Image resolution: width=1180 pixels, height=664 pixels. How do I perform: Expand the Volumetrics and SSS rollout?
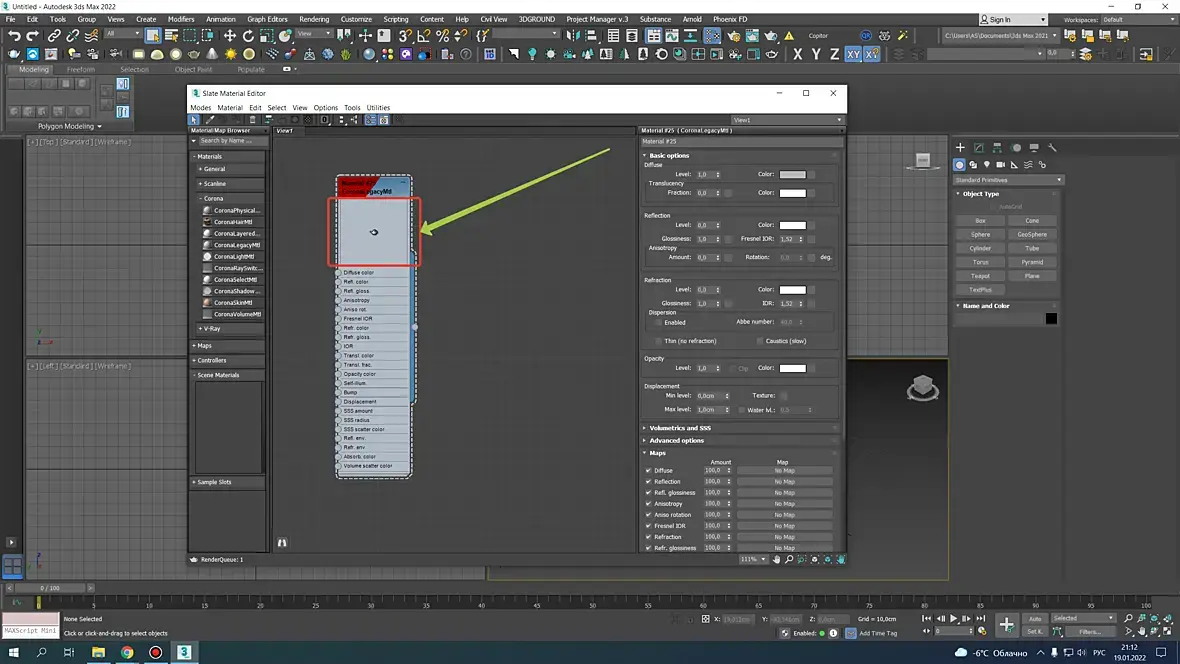click(x=680, y=428)
